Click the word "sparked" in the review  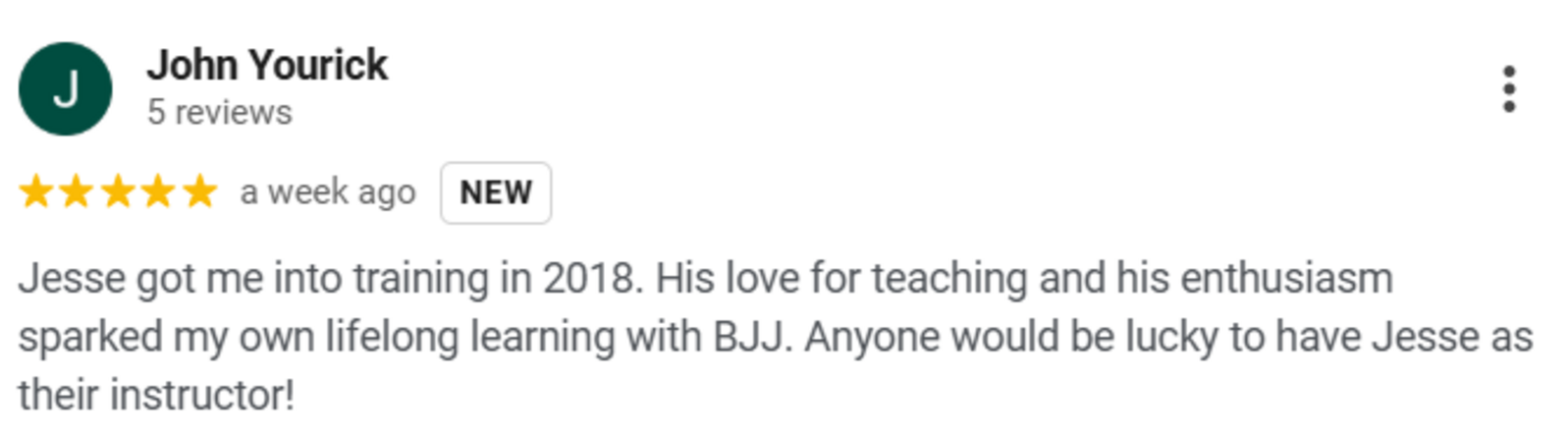(89, 338)
